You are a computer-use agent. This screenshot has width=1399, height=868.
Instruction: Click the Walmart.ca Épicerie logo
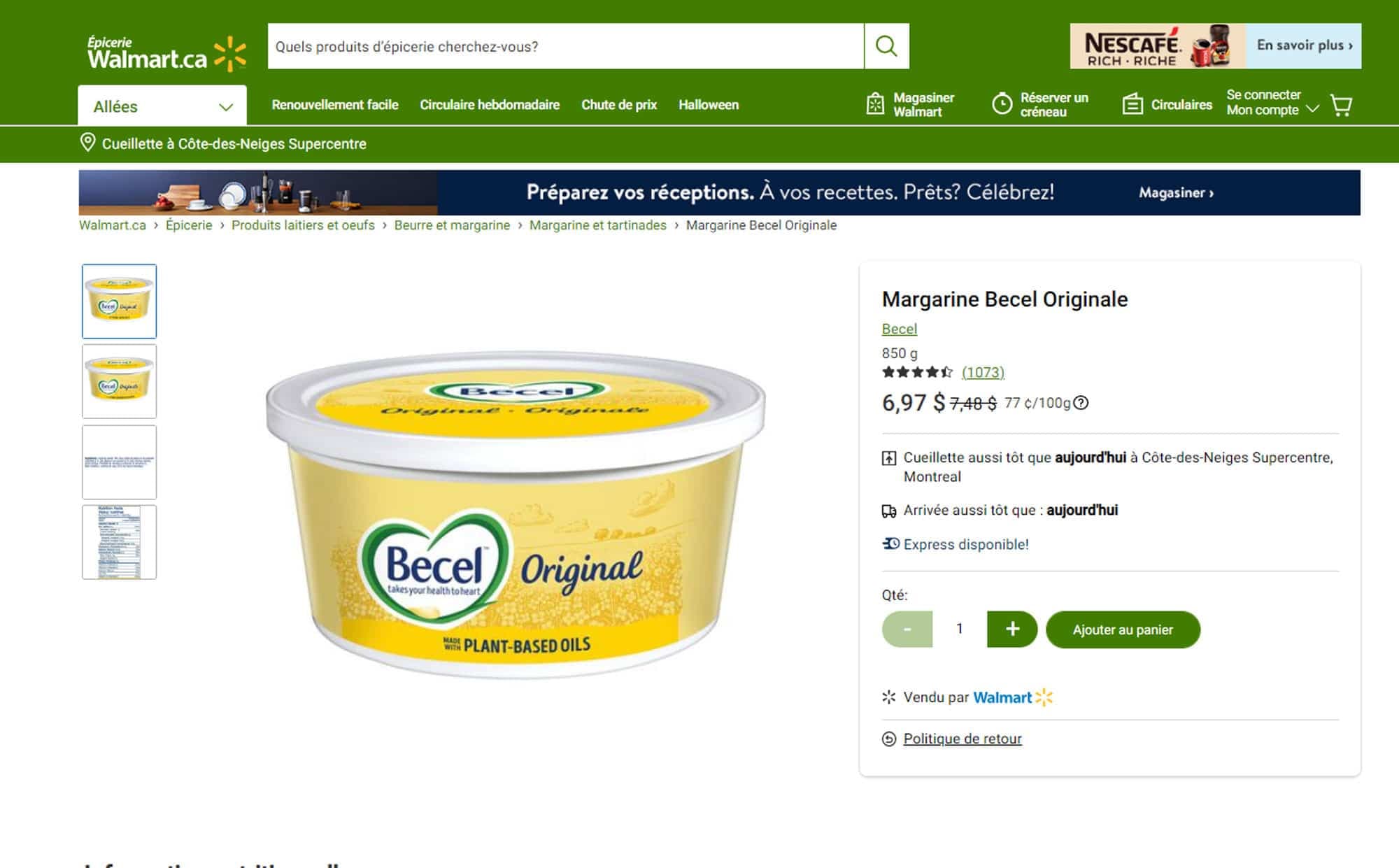tap(166, 53)
